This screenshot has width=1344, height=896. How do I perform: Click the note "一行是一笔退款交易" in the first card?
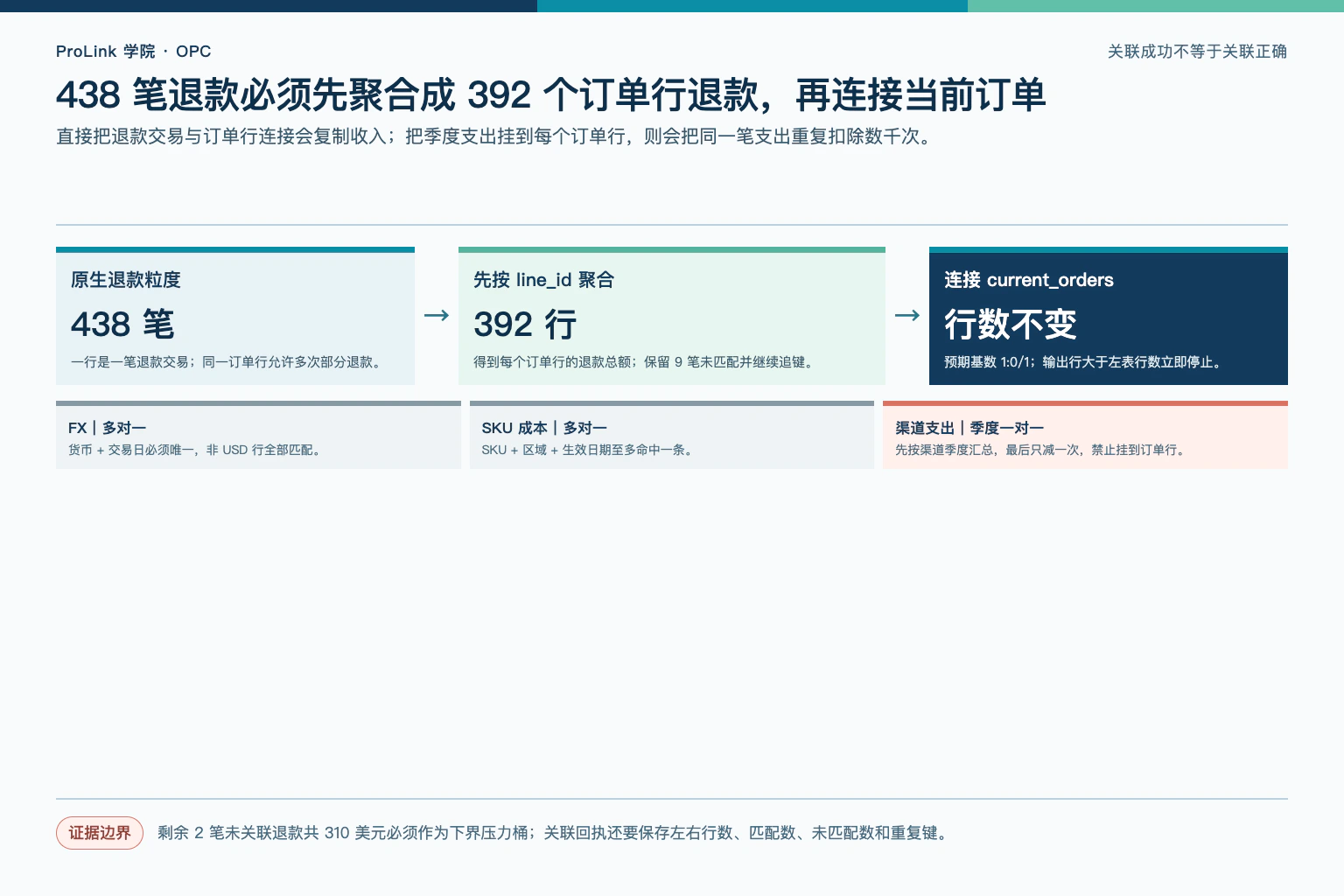[x=228, y=362]
